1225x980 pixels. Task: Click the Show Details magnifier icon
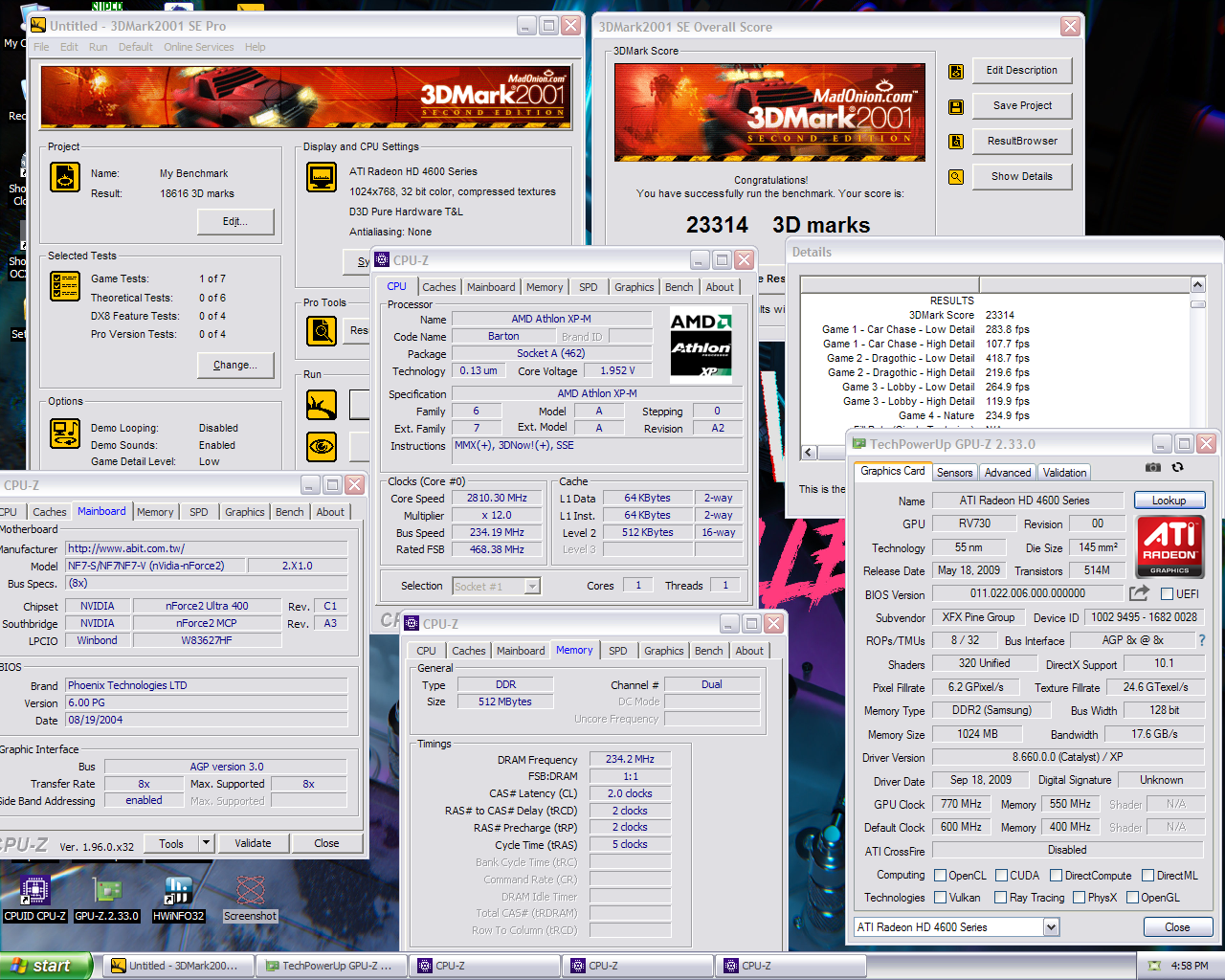(x=955, y=177)
